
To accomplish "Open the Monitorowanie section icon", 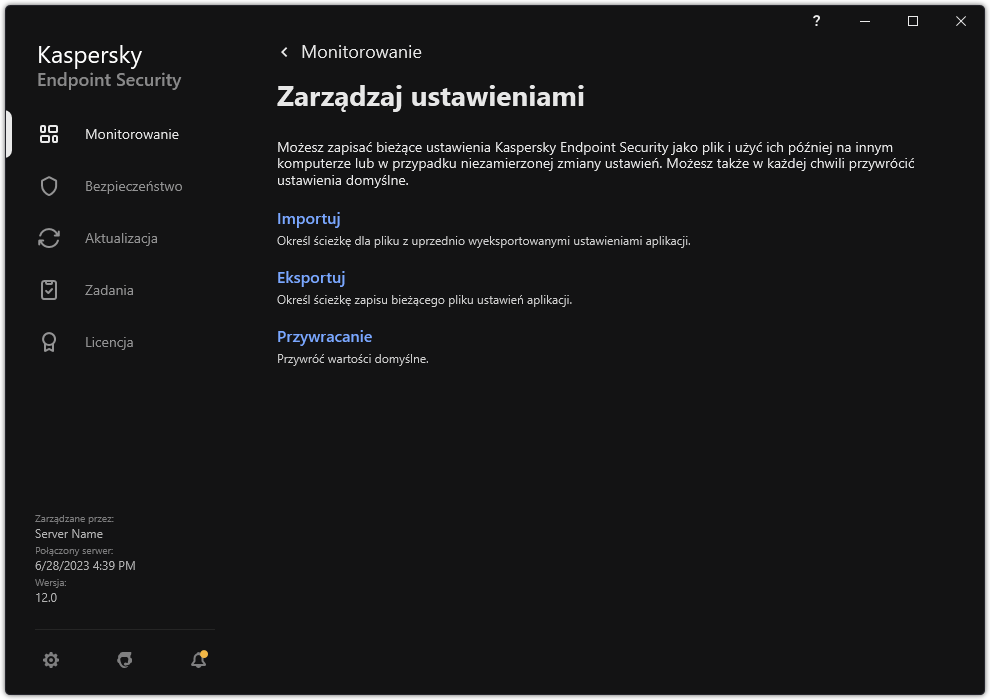I will pos(47,133).
